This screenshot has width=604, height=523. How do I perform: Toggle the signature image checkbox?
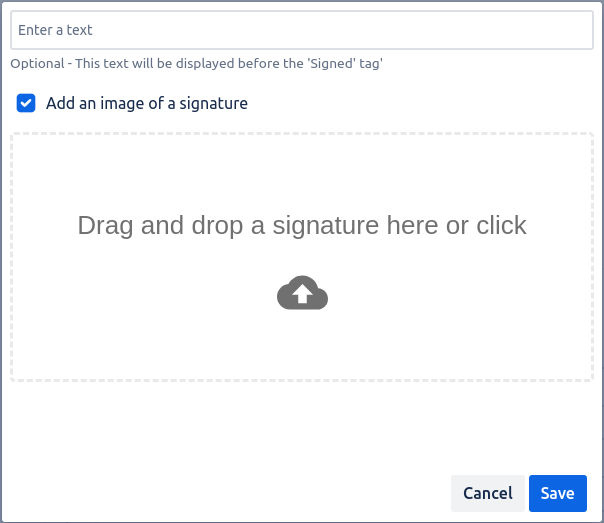tap(26, 103)
